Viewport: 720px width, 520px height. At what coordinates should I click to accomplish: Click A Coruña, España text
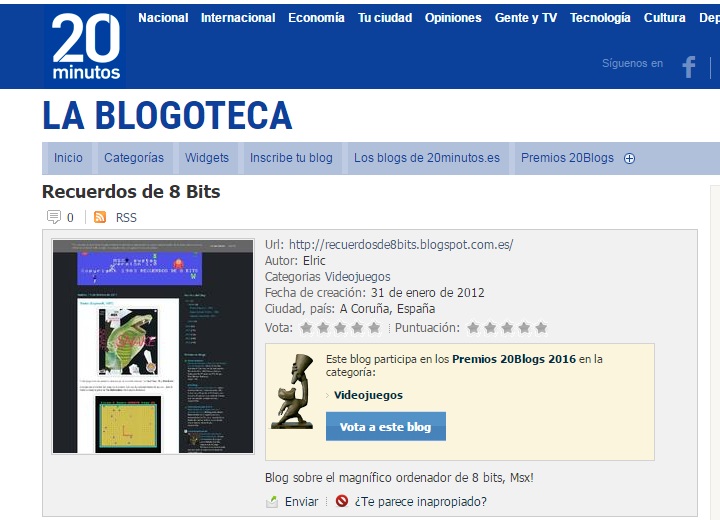click(x=388, y=309)
